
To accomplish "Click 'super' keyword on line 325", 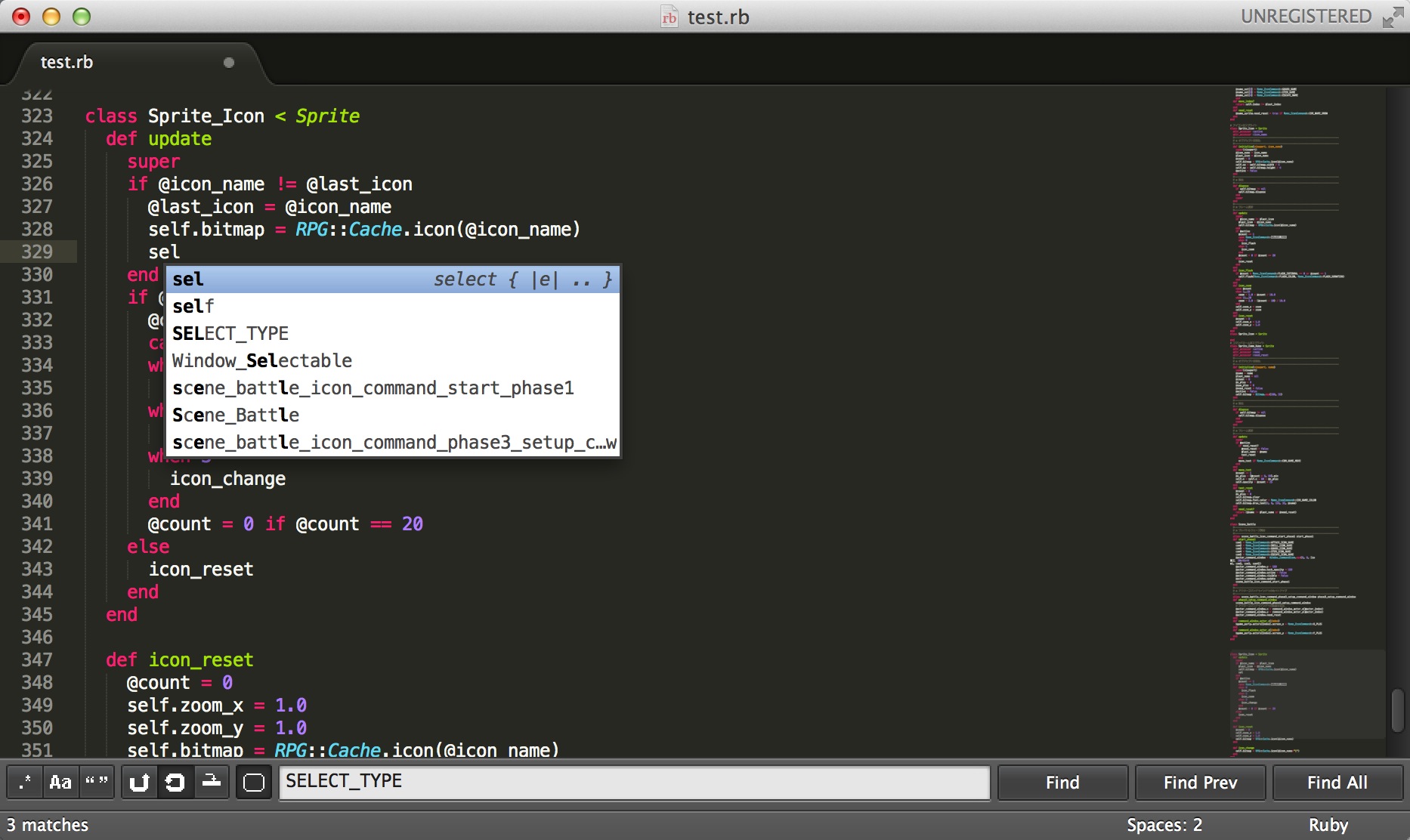I will tap(153, 162).
